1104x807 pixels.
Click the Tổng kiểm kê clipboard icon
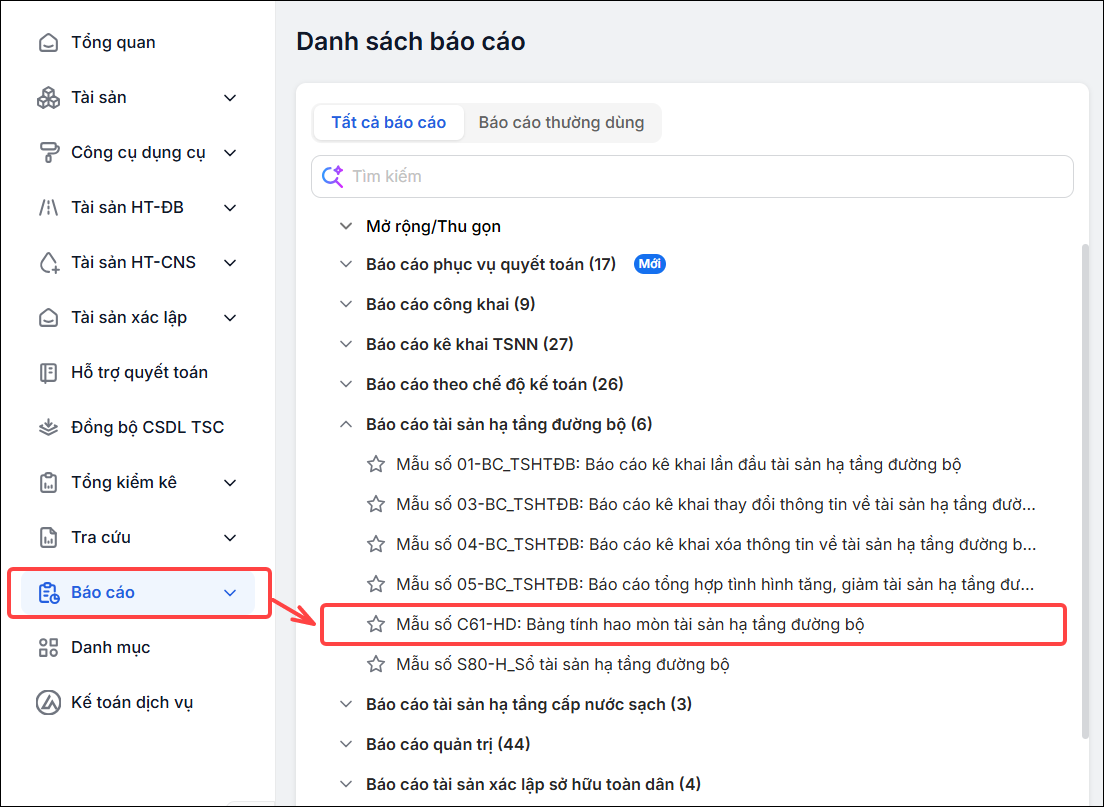pos(48,482)
